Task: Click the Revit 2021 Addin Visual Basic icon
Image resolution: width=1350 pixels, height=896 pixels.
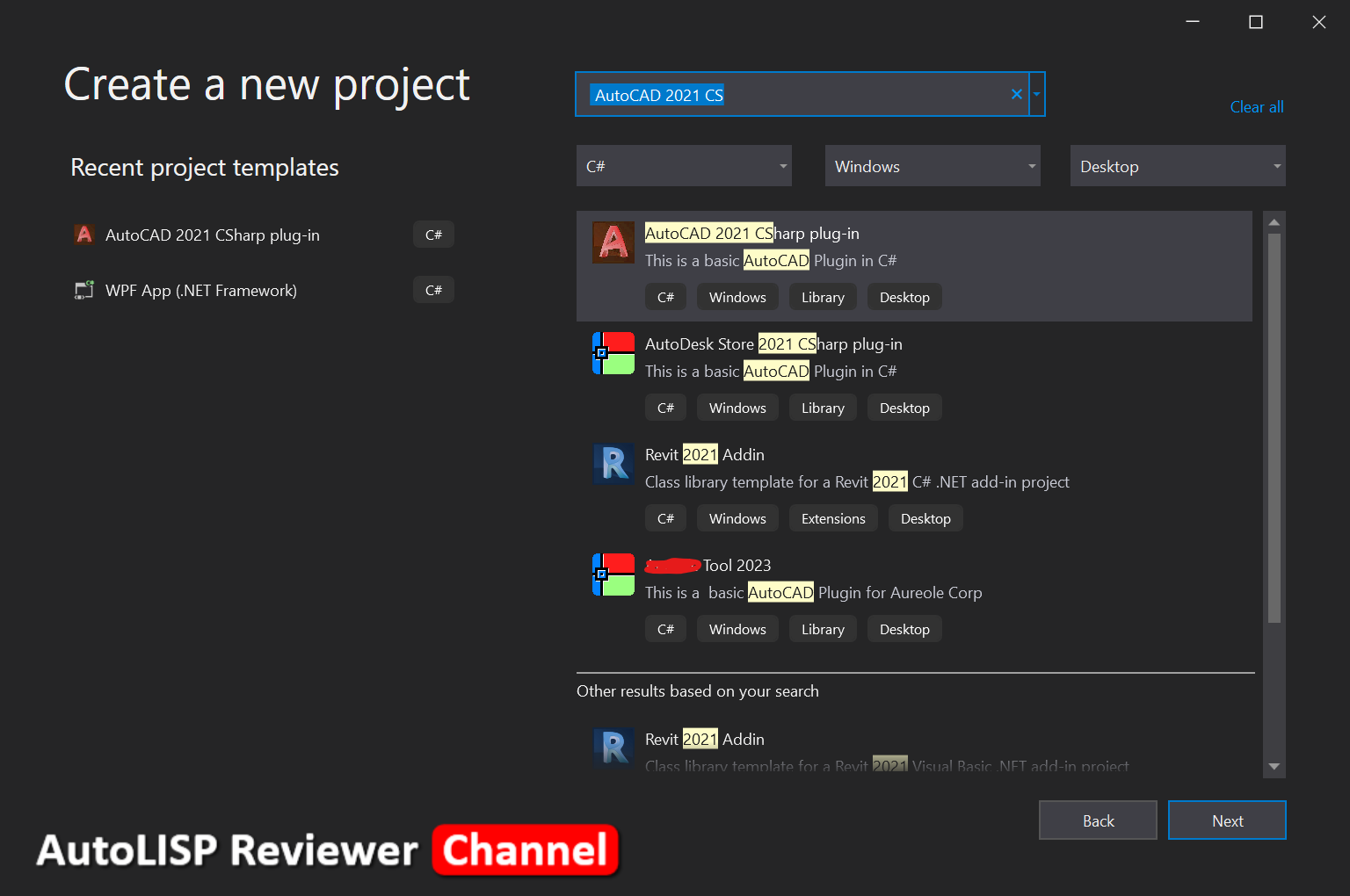Action: (613, 748)
